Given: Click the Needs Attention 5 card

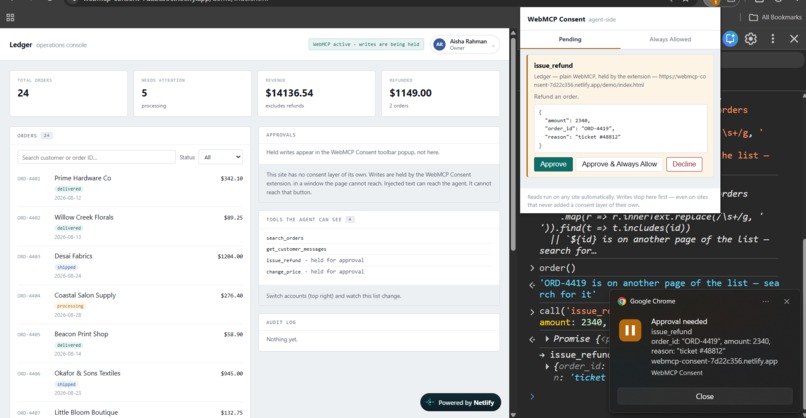Looking at the screenshot, I should pos(192,93).
